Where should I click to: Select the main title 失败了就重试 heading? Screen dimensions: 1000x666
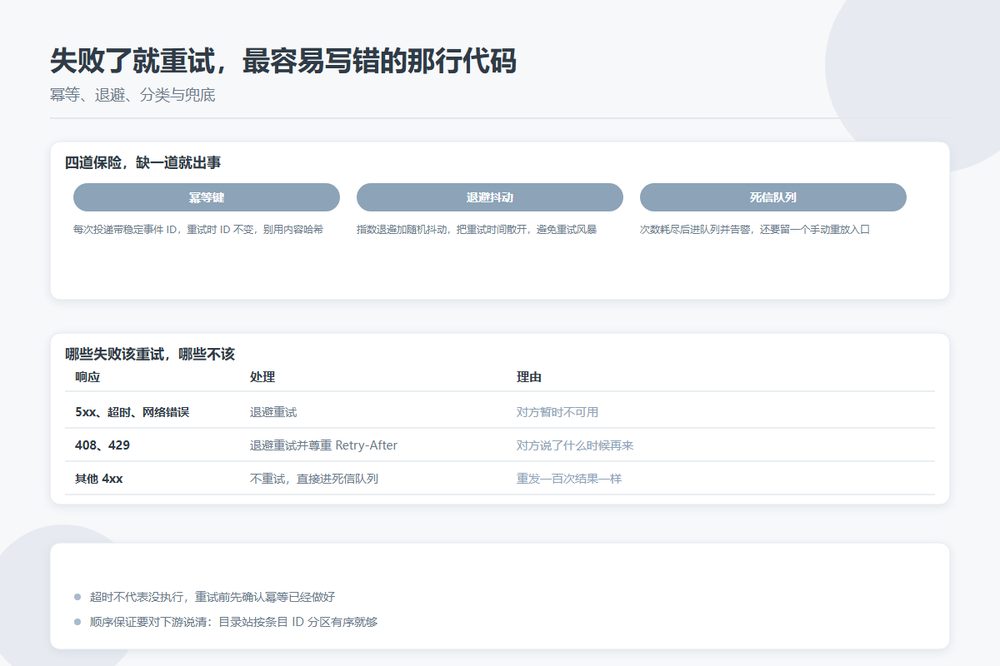coord(283,61)
